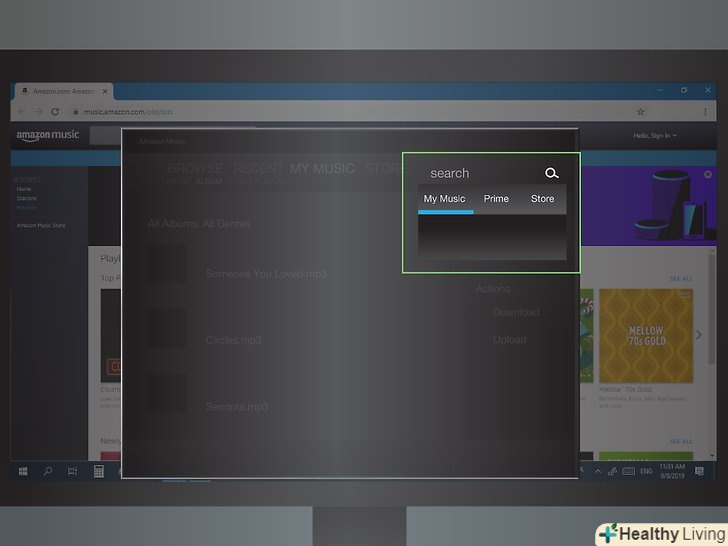Open Someone You Loved.mp3
The width and height of the screenshot is (728, 546).
[x=266, y=274]
